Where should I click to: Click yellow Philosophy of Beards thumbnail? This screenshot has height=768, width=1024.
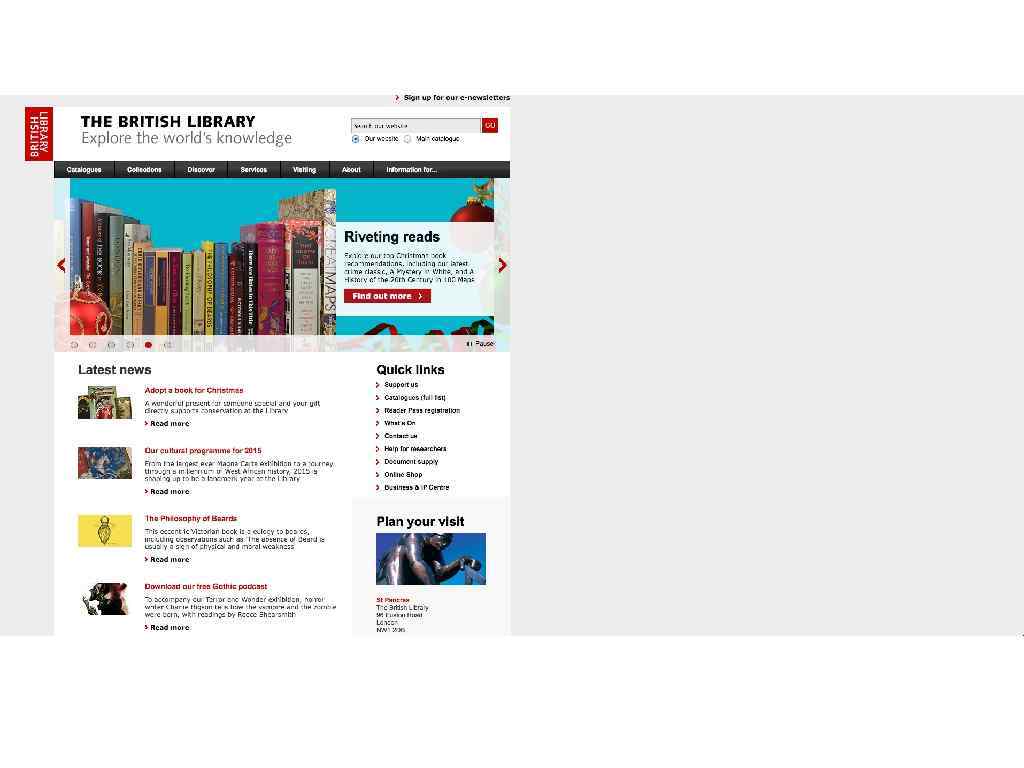pos(105,531)
